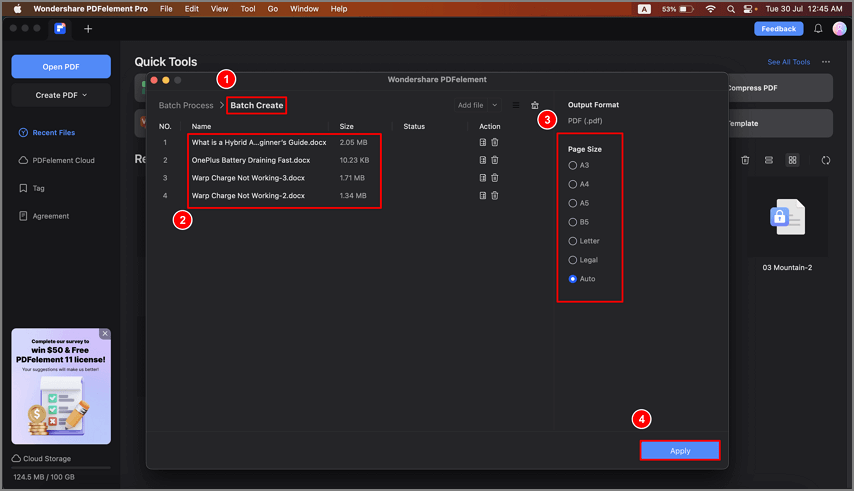Open the Edit menu
Screen dimensions: 854x491
192,9
